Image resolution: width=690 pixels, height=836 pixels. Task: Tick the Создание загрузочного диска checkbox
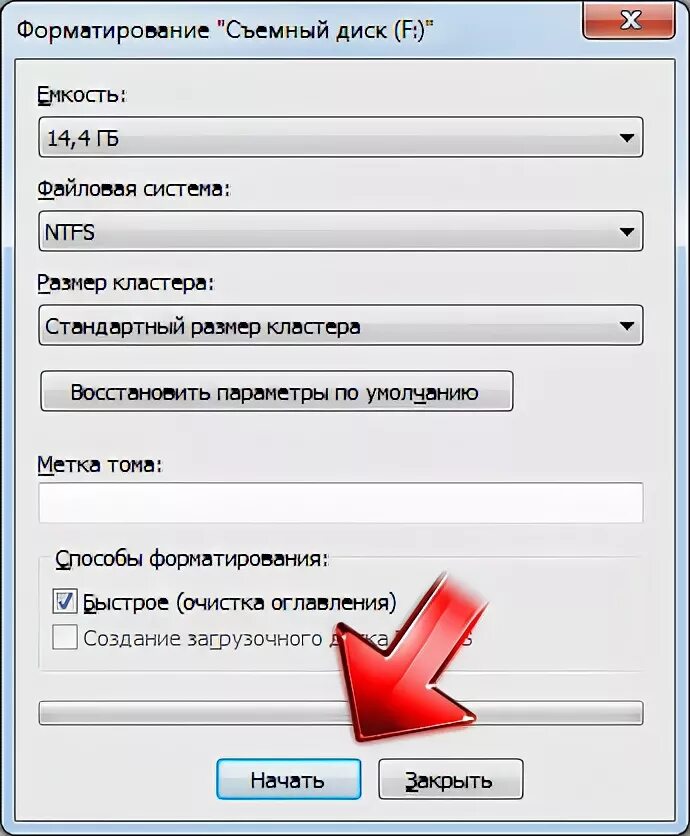click(65, 637)
